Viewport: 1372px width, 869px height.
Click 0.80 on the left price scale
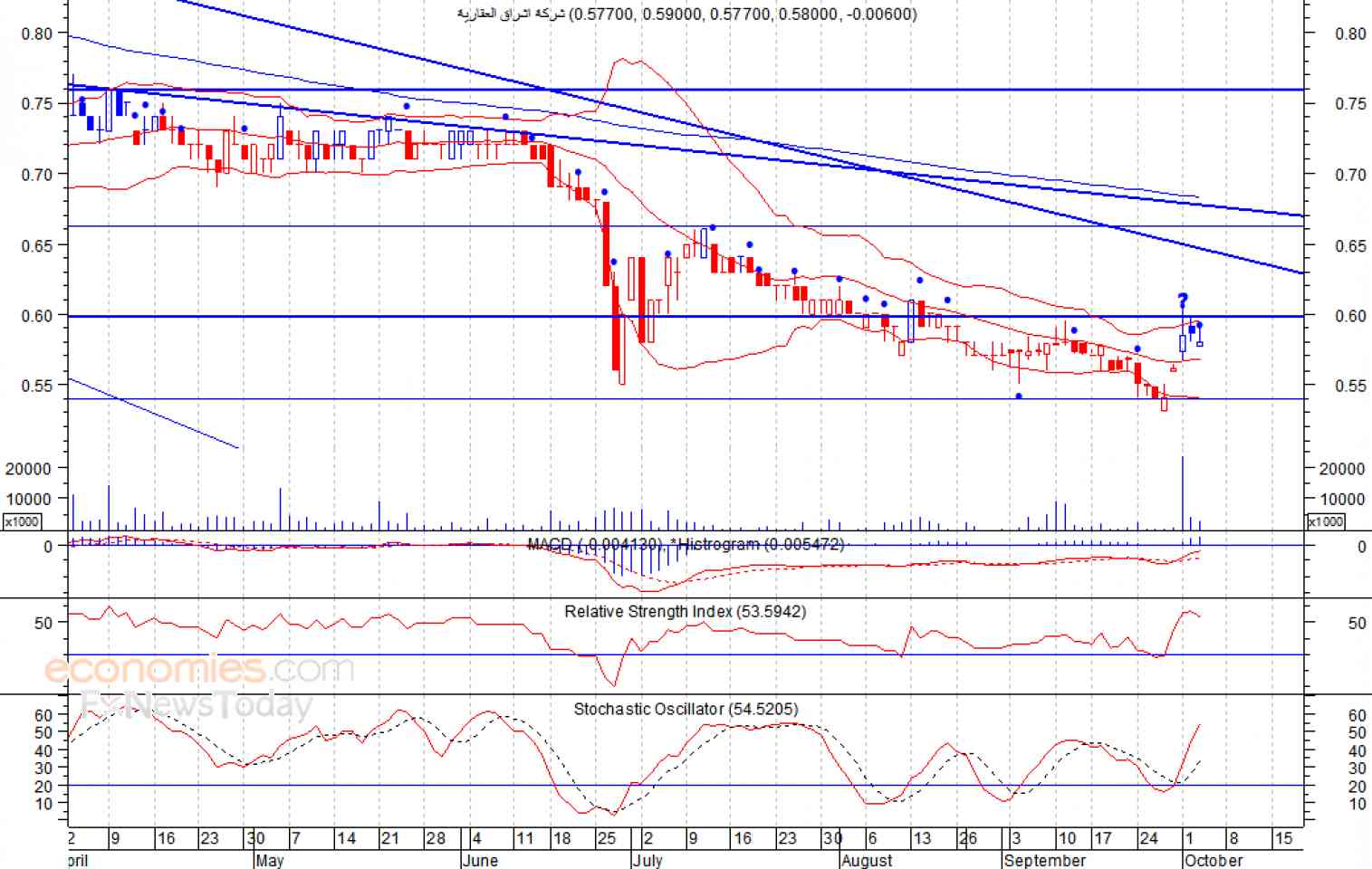(x=37, y=33)
